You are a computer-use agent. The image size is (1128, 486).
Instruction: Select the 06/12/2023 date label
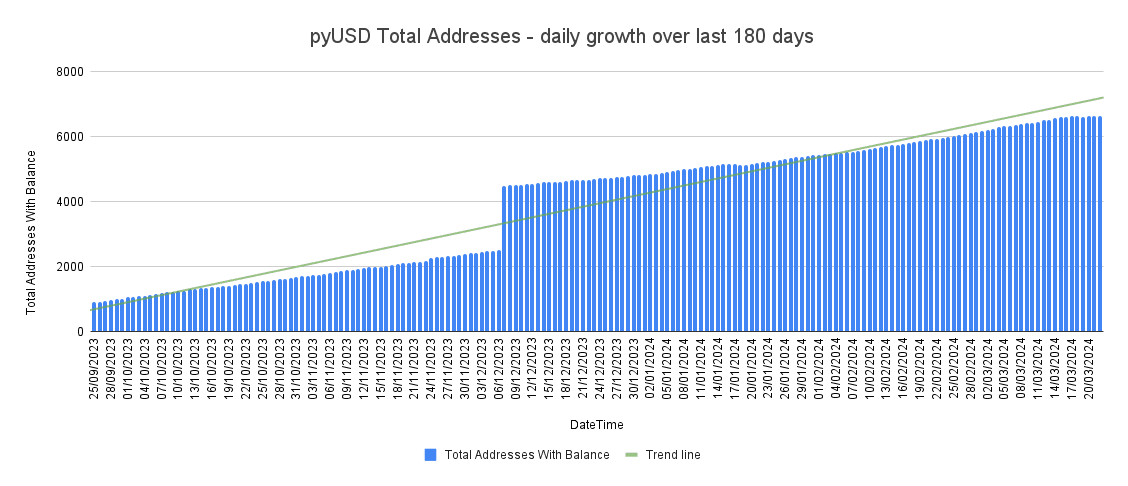[499, 372]
